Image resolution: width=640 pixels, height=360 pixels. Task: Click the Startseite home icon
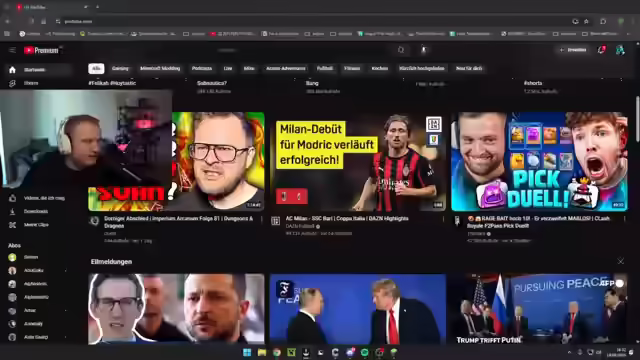(x=12, y=70)
